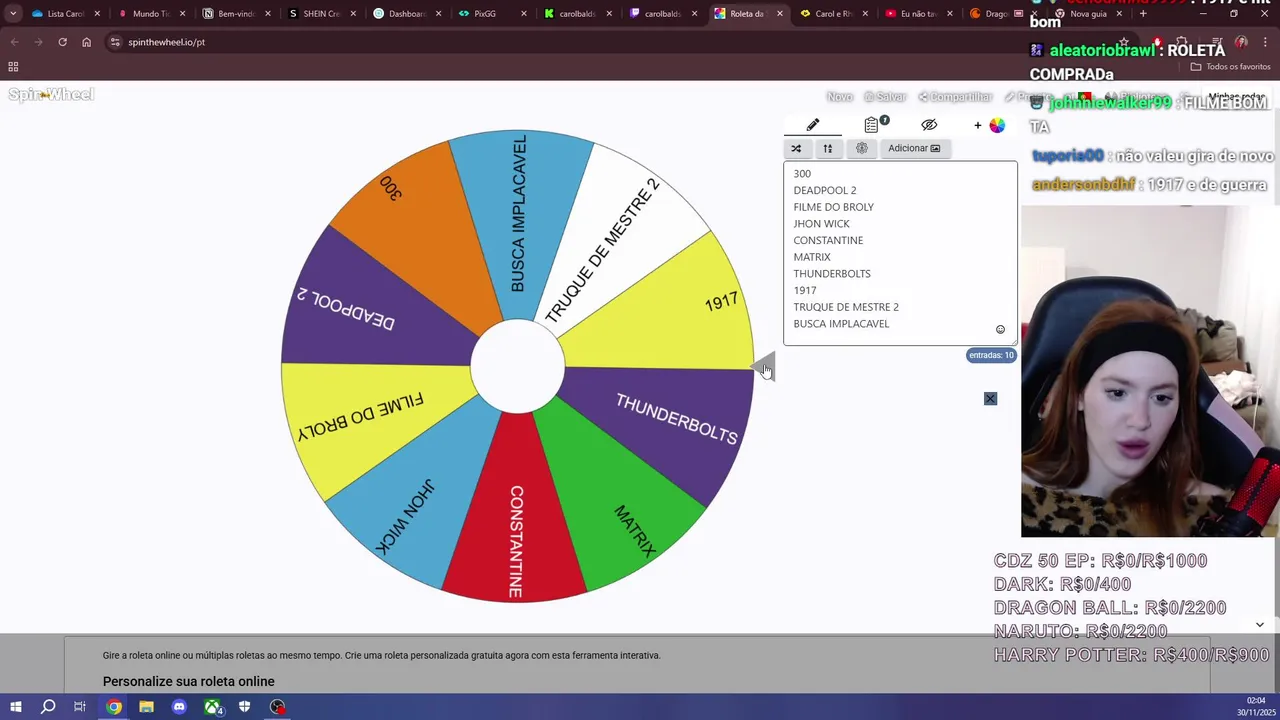The image size is (1280, 720).
Task: View site information icon in address bar
Action: [115, 42]
